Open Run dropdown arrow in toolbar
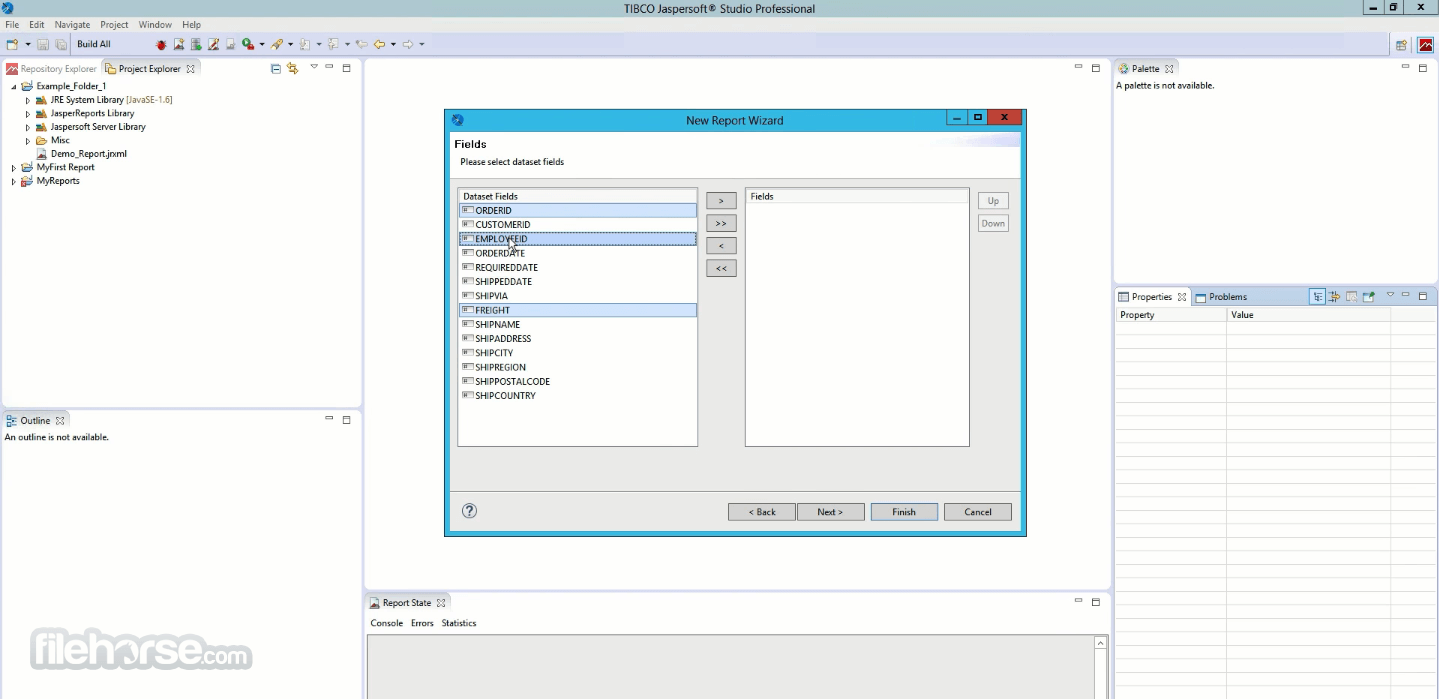 262,44
